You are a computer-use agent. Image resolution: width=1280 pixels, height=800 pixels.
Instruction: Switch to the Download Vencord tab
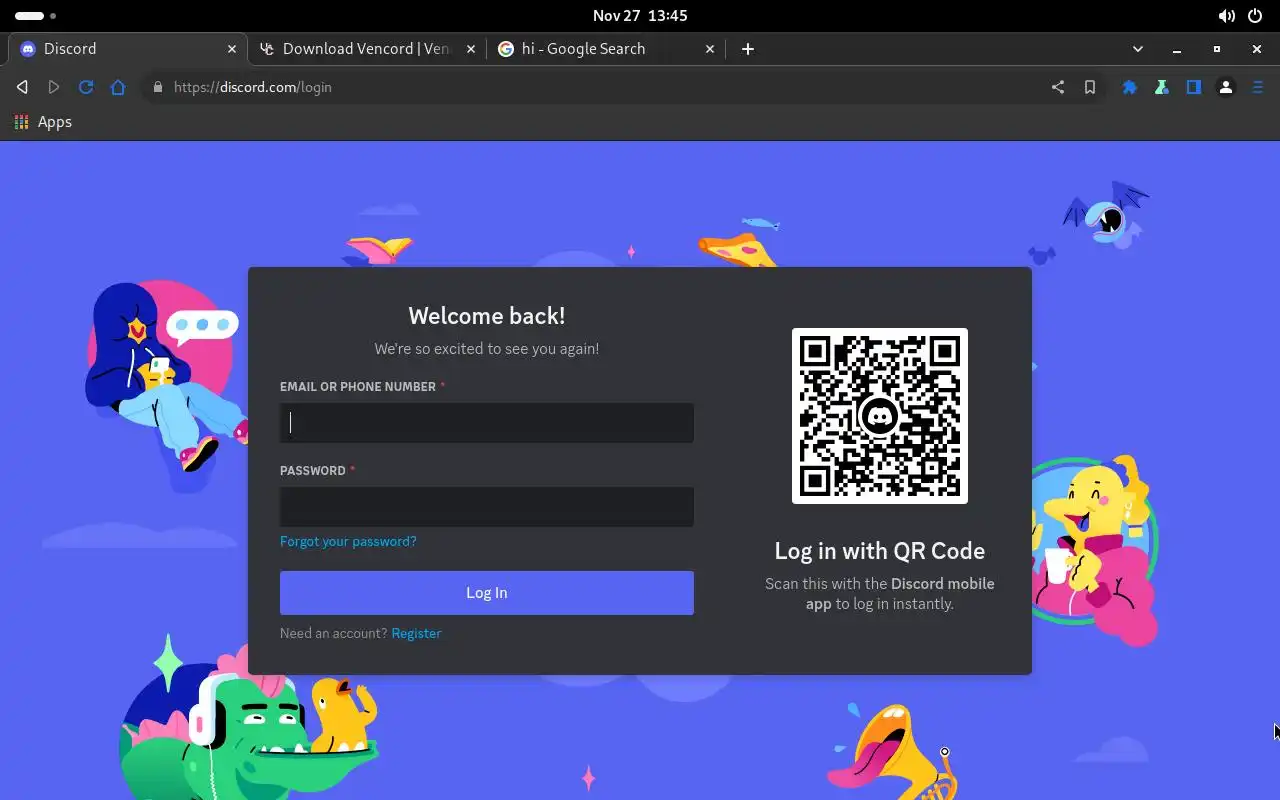click(366, 49)
